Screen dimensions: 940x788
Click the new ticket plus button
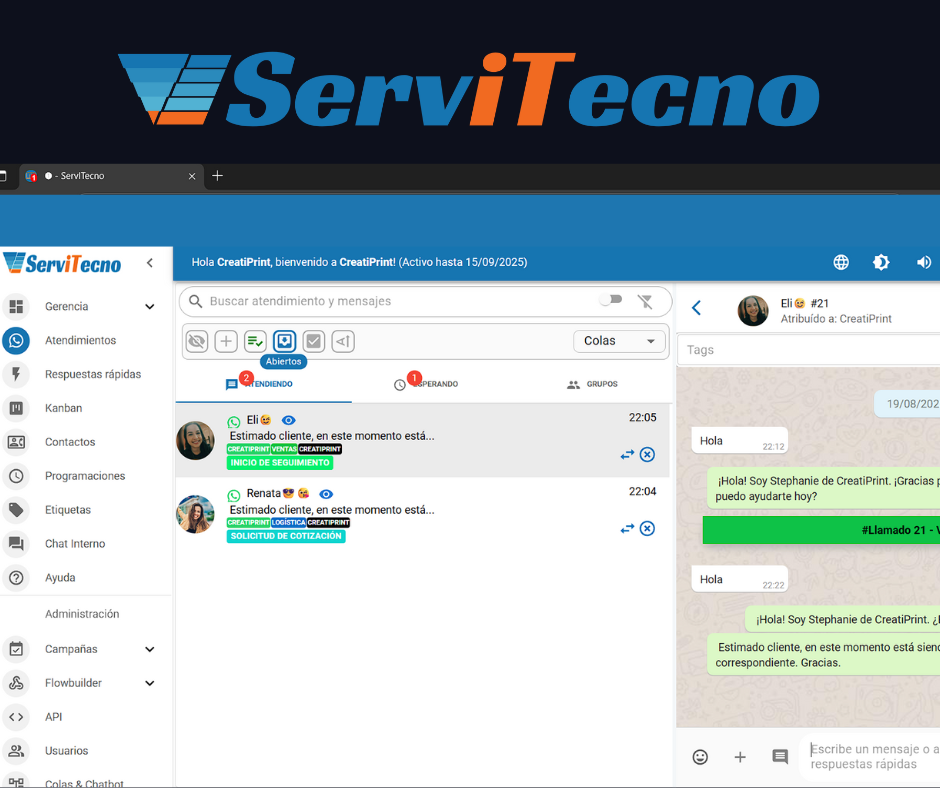pos(226,341)
